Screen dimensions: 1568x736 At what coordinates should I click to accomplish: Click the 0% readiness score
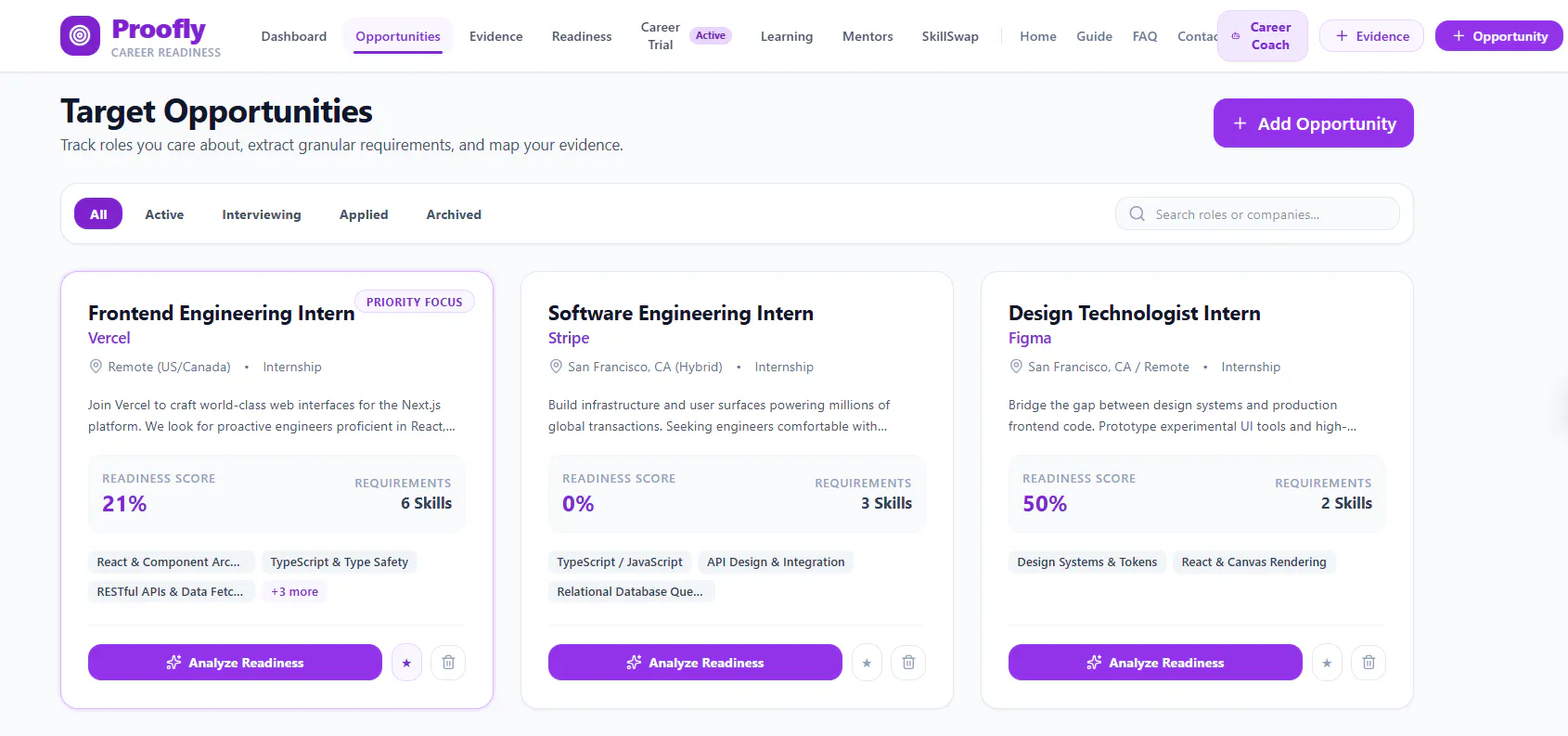tap(578, 504)
